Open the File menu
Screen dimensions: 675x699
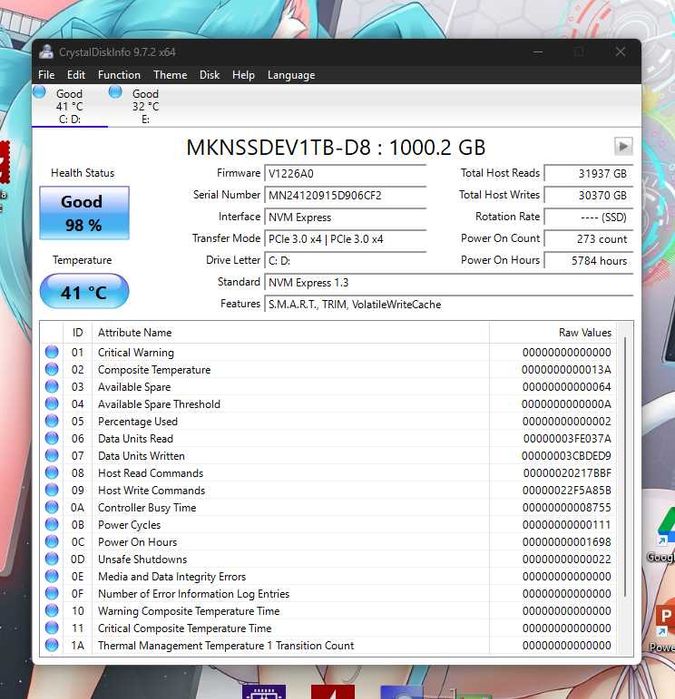pos(46,75)
